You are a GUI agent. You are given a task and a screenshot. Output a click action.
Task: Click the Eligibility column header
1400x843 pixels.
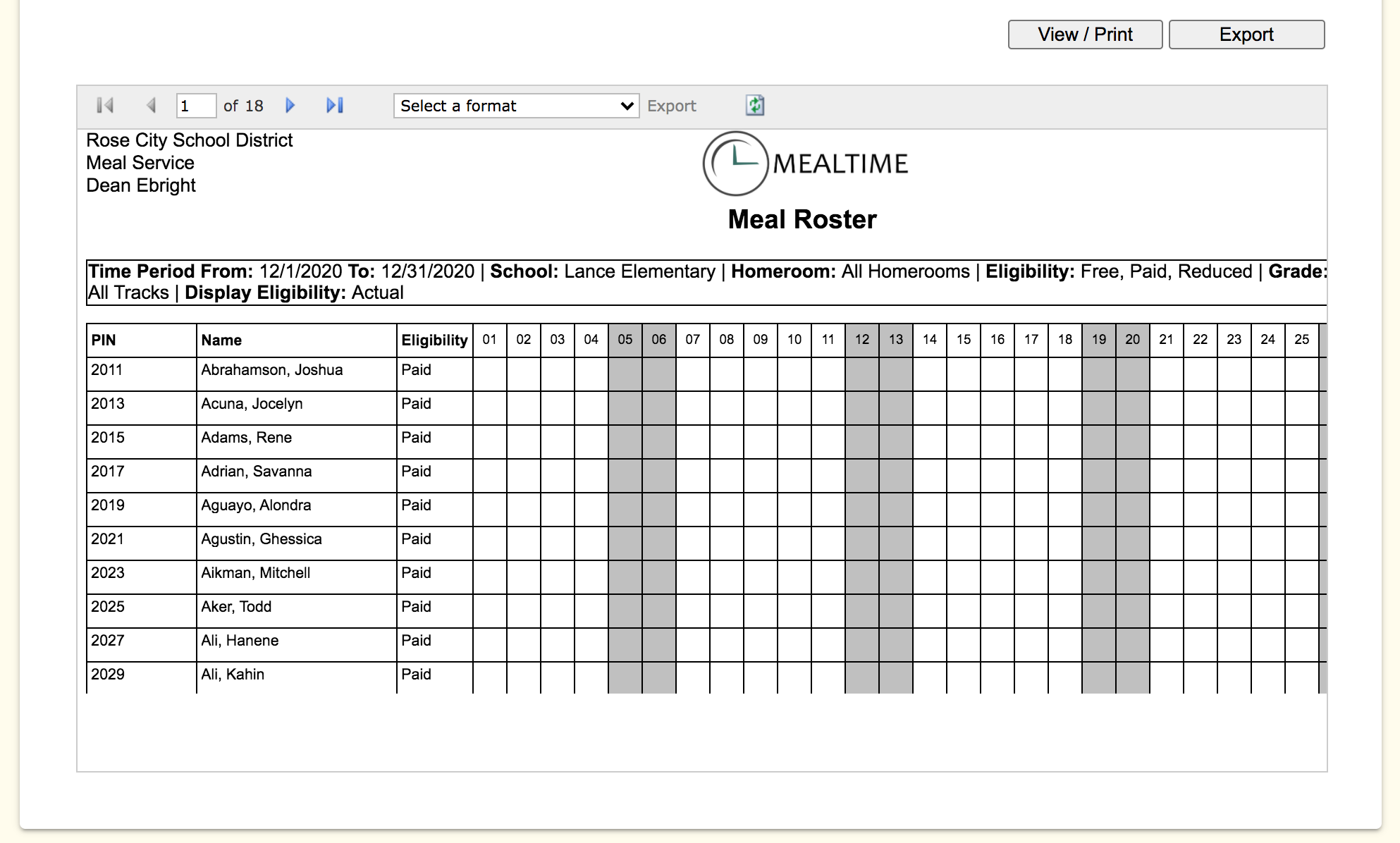point(434,340)
